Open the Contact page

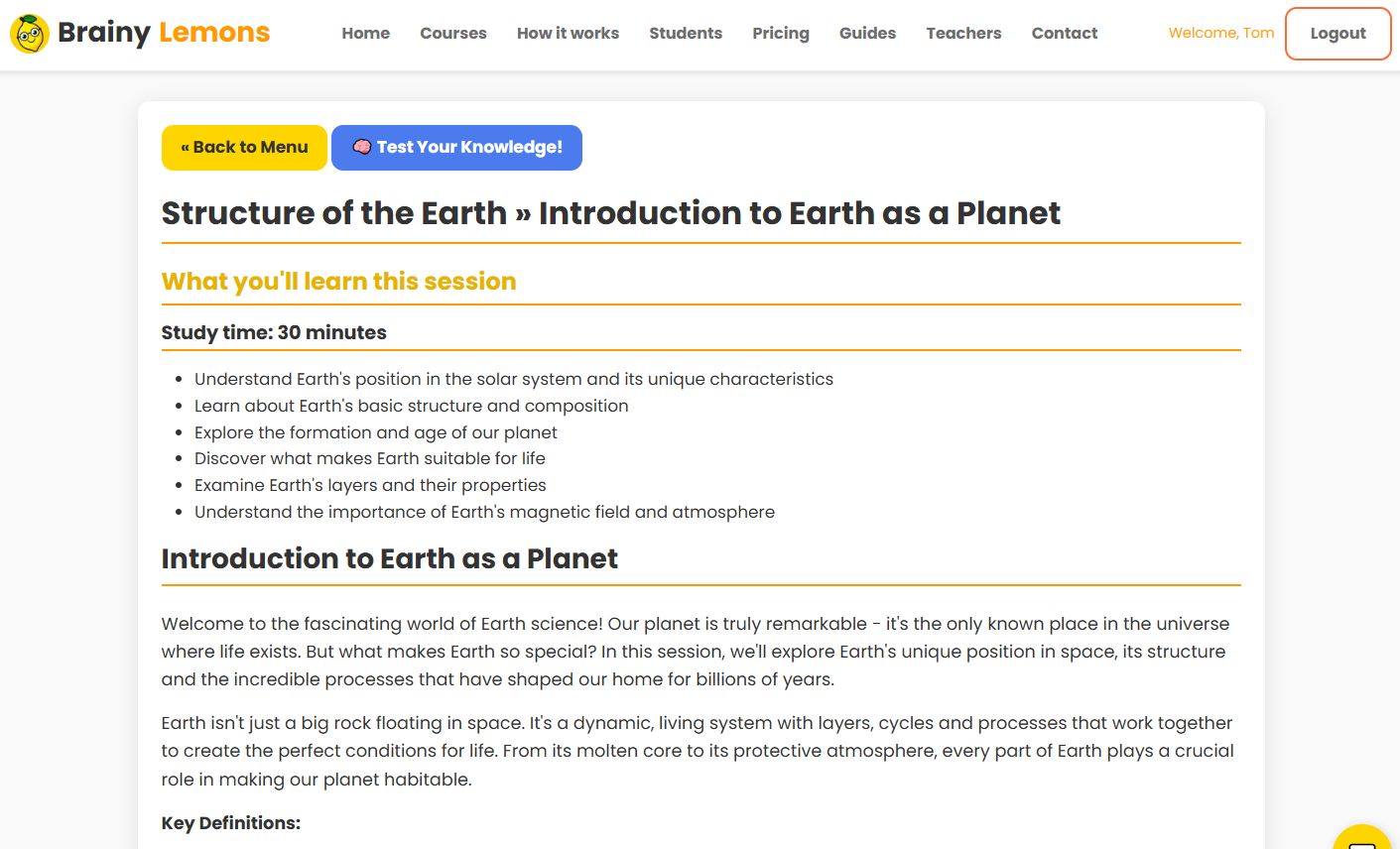[1064, 33]
